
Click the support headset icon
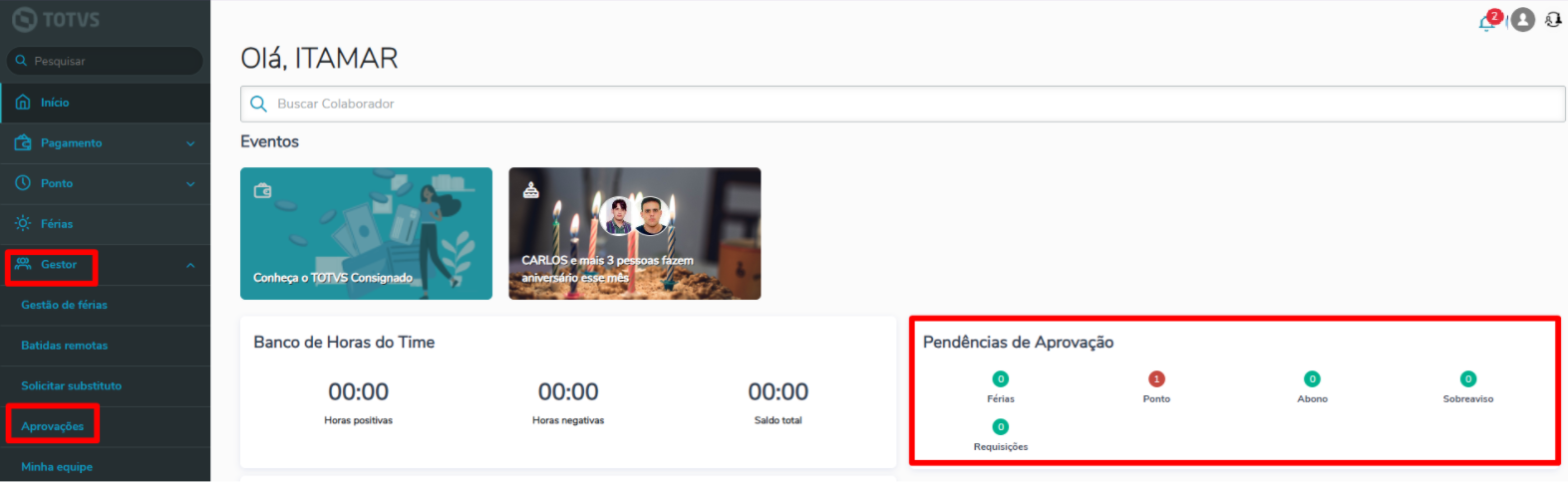coord(1553,20)
